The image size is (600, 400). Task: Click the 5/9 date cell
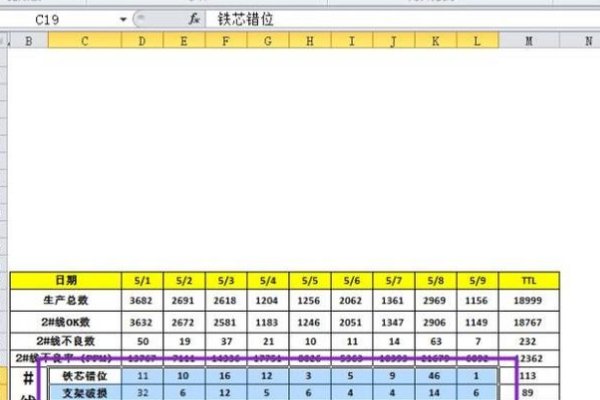coord(478,281)
